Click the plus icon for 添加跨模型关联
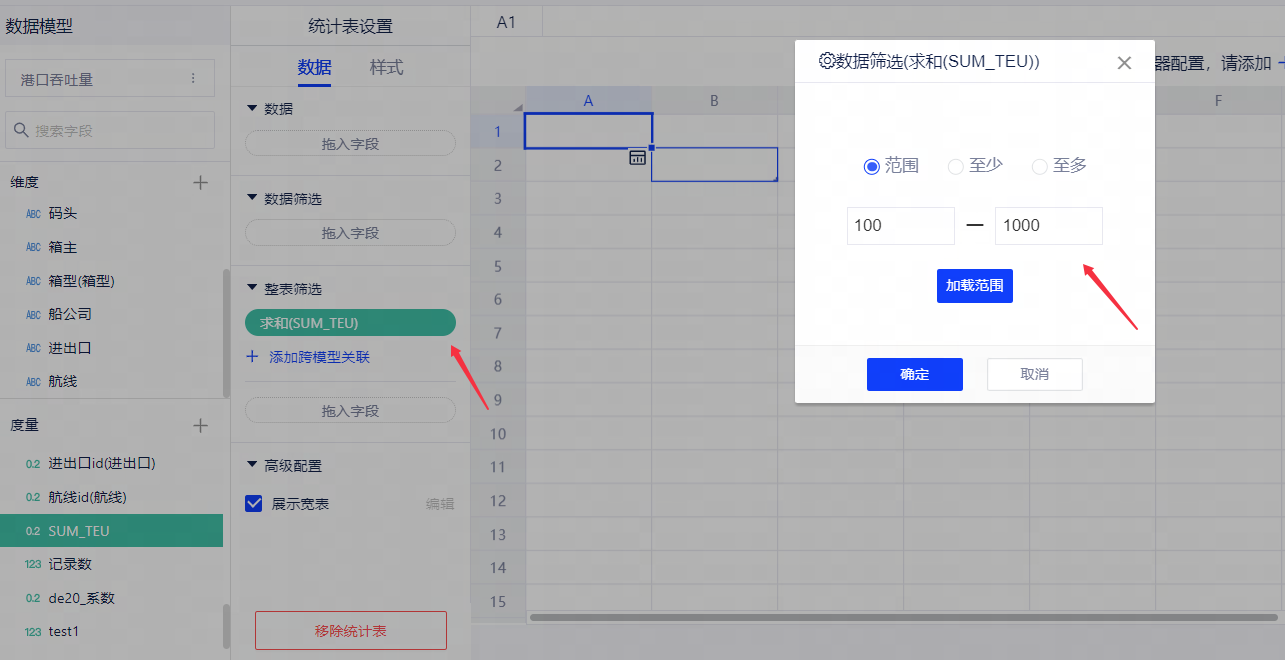Screen dimensions: 1285x660 [252, 356]
